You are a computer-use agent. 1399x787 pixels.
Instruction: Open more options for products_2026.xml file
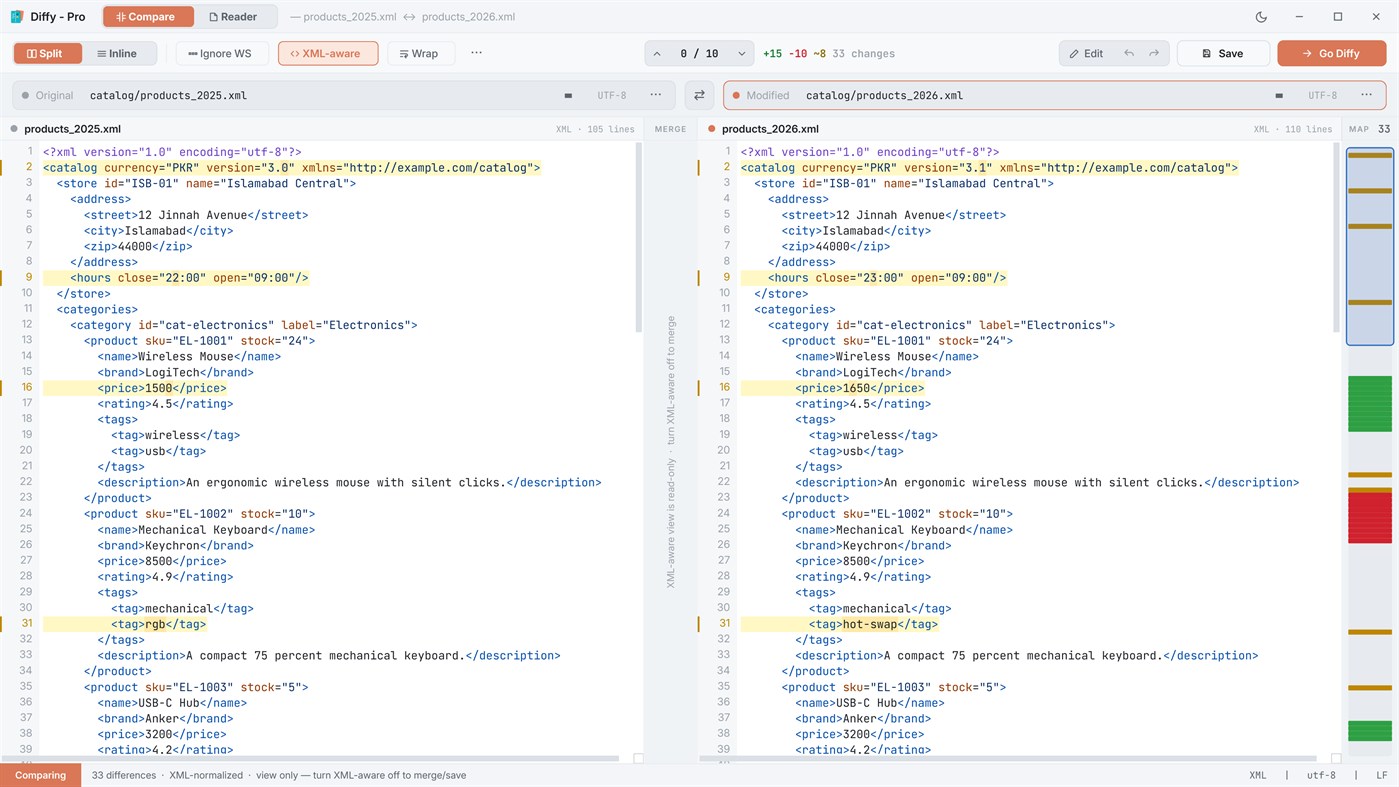point(1366,95)
